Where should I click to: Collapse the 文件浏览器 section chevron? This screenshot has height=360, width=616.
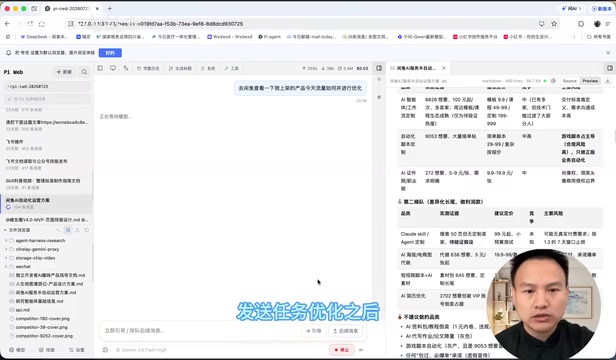click(5, 230)
